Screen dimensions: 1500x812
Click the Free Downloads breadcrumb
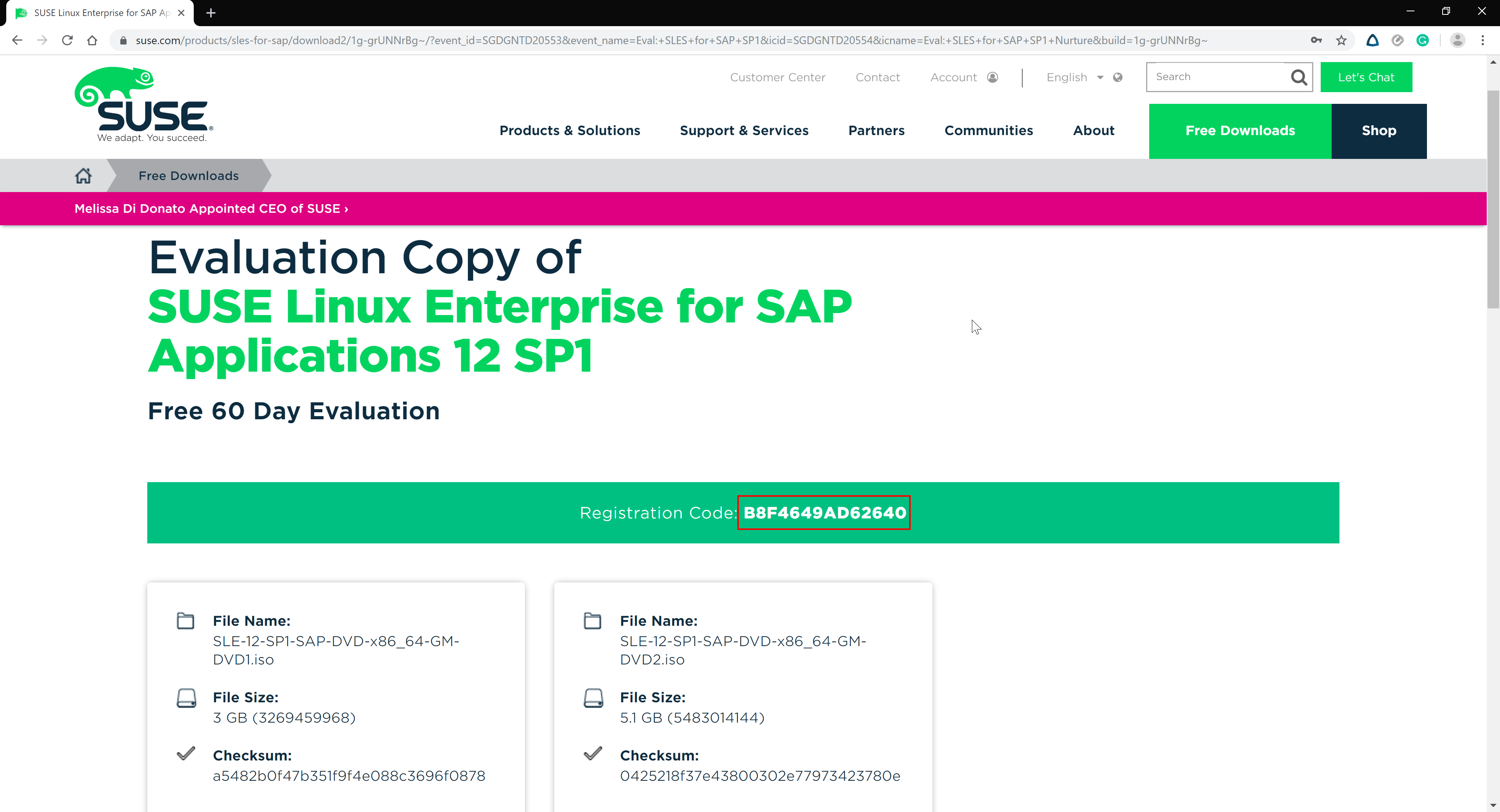(188, 176)
